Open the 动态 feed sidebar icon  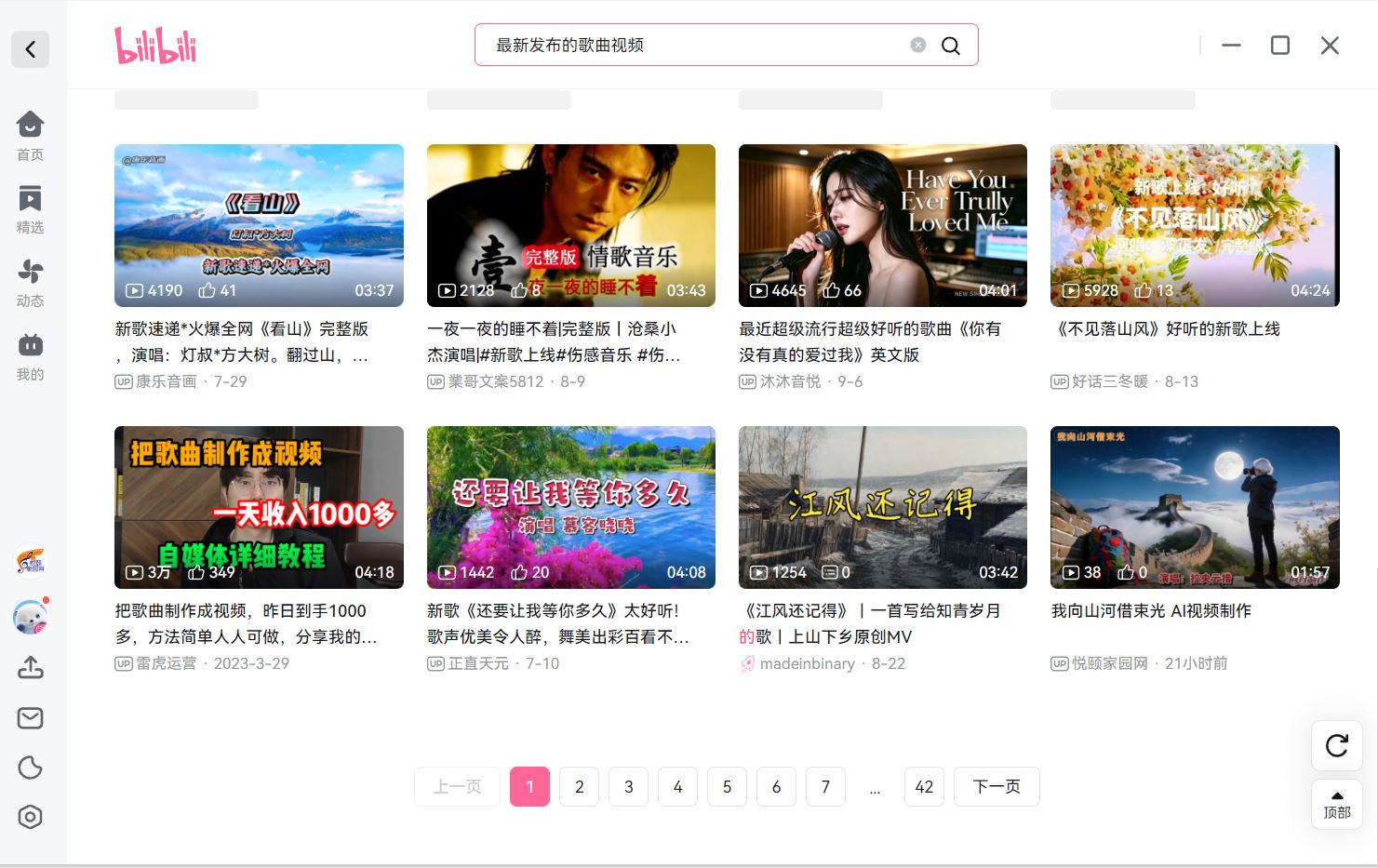[30, 283]
